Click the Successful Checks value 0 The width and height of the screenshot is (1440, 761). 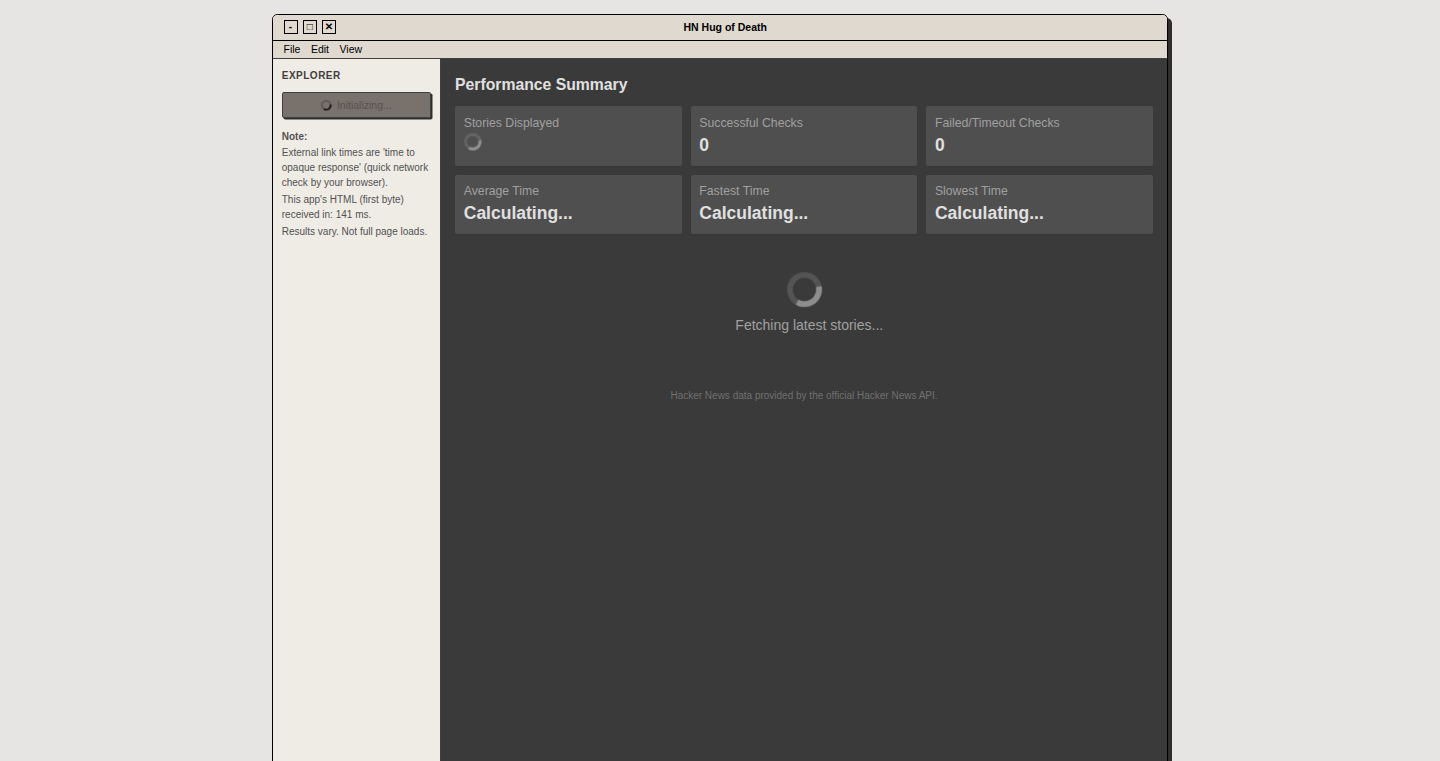[704, 145]
